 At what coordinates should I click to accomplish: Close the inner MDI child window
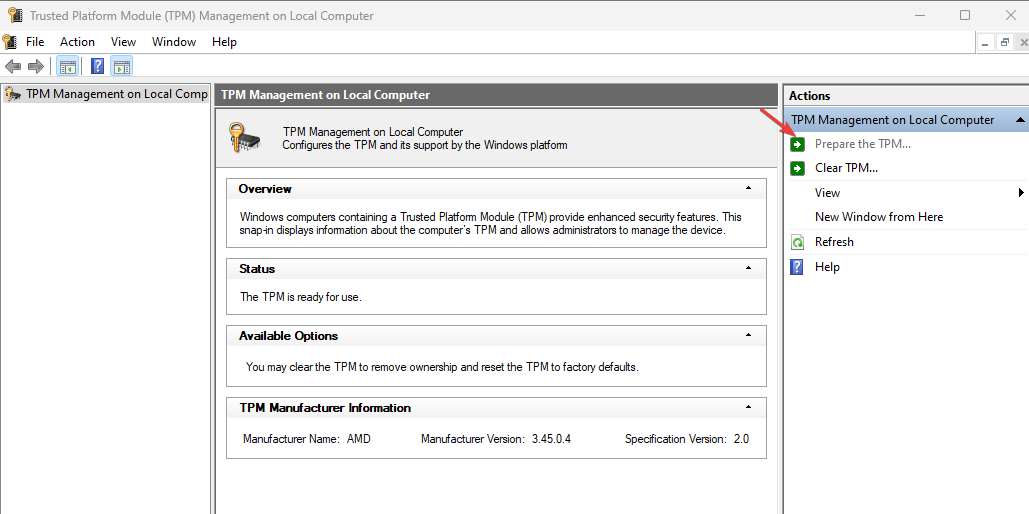(1022, 43)
